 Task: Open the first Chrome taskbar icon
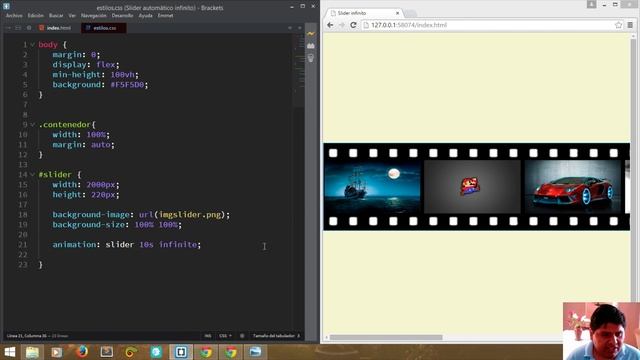coord(206,352)
